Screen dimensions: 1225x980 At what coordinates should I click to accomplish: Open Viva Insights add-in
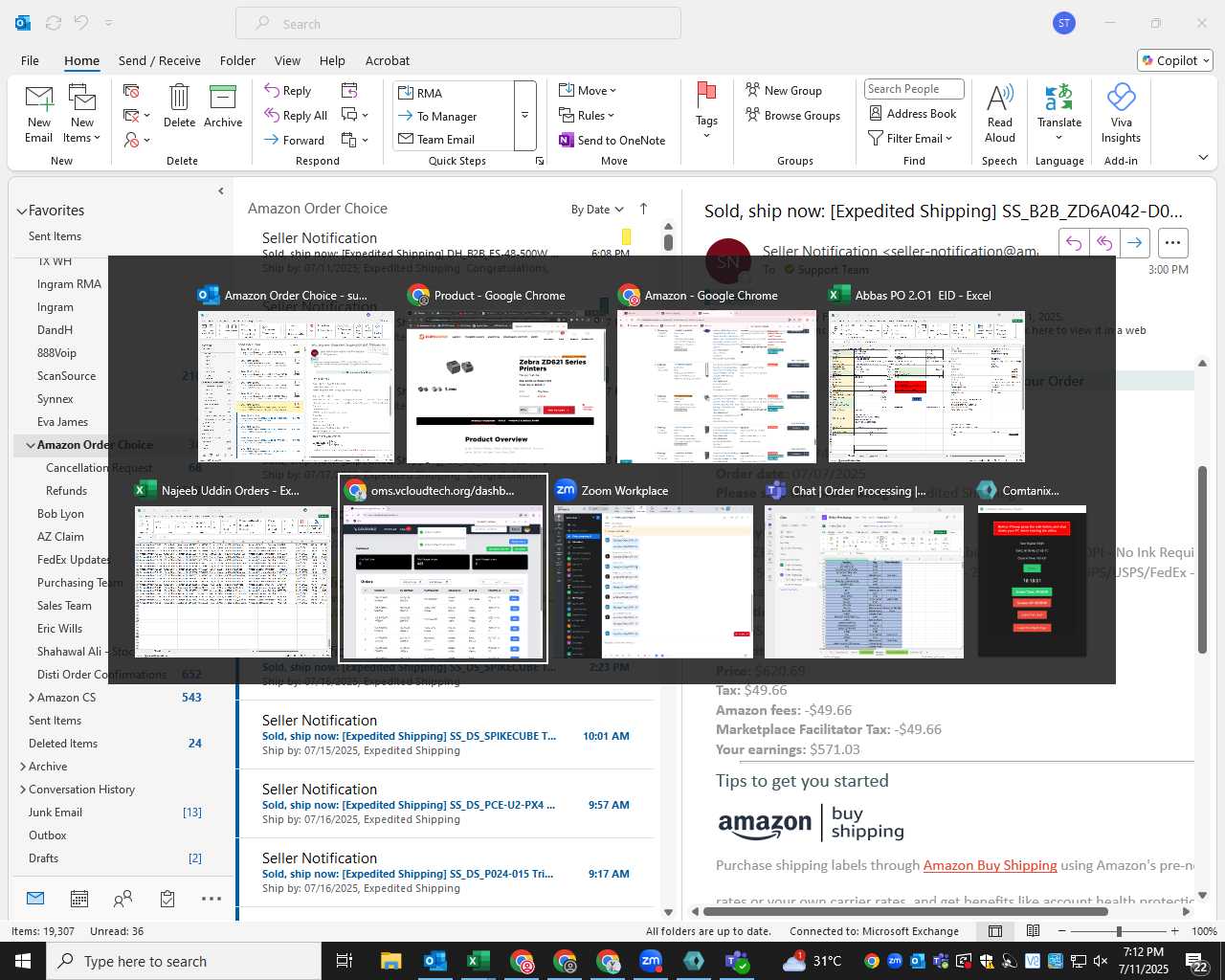1121,113
